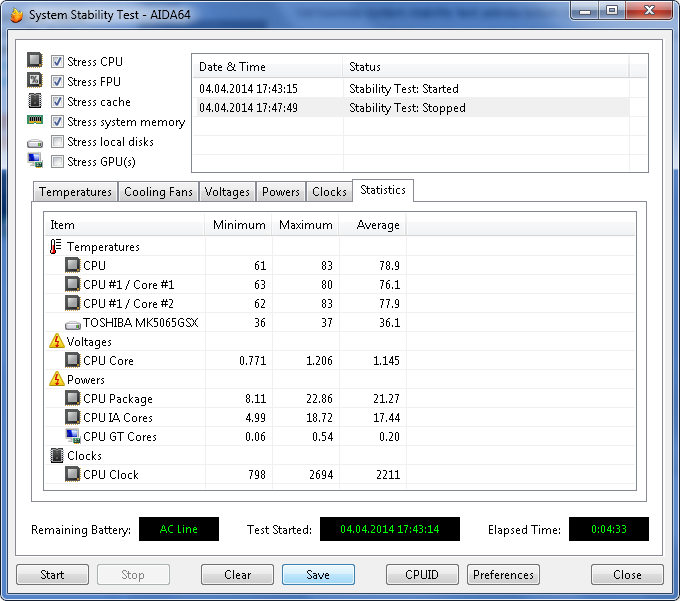Enable the Stress GPU(s) checkbox

[58, 162]
